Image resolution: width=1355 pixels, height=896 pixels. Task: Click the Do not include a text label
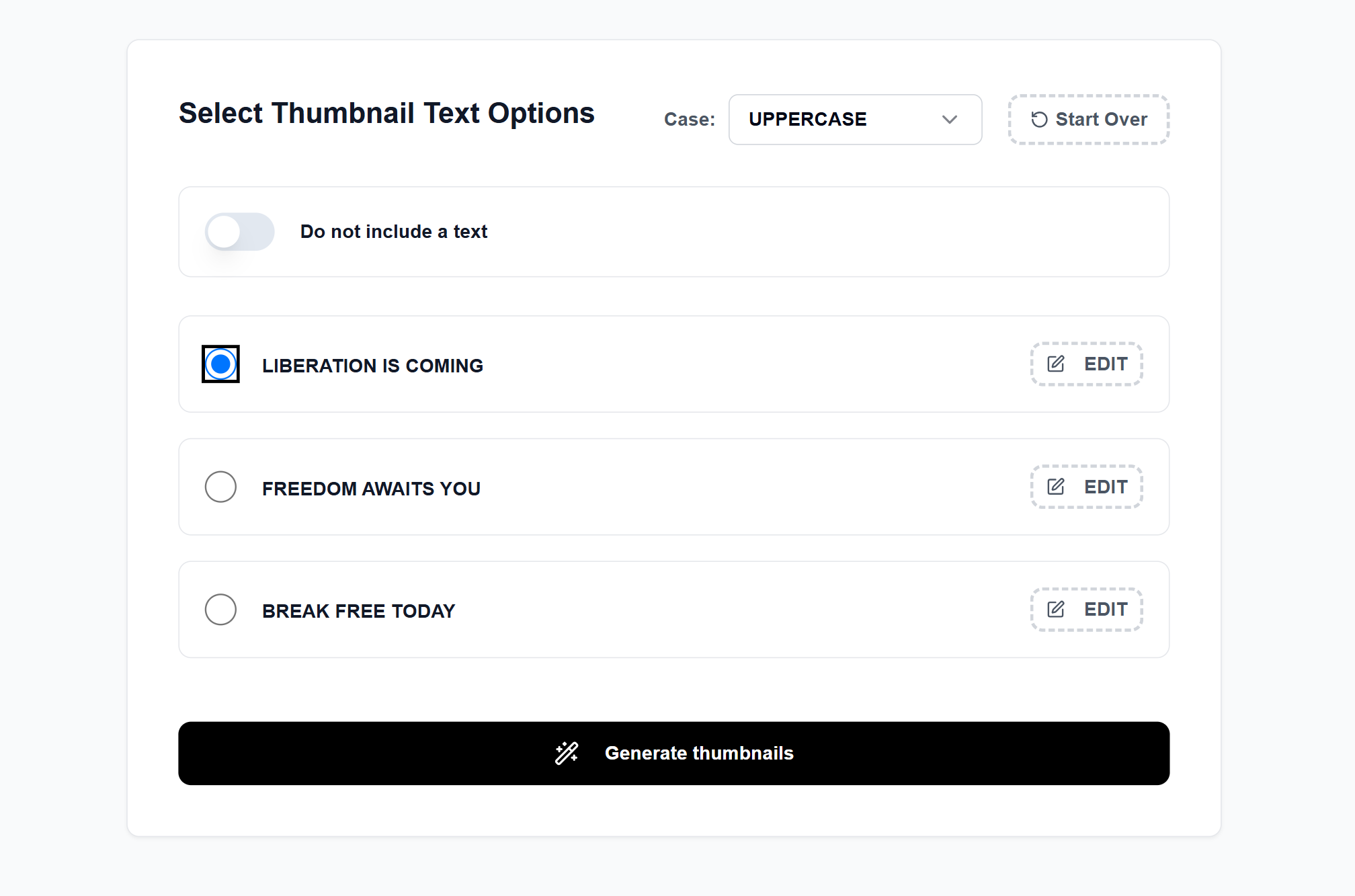pyautogui.click(x=393, y=231)
